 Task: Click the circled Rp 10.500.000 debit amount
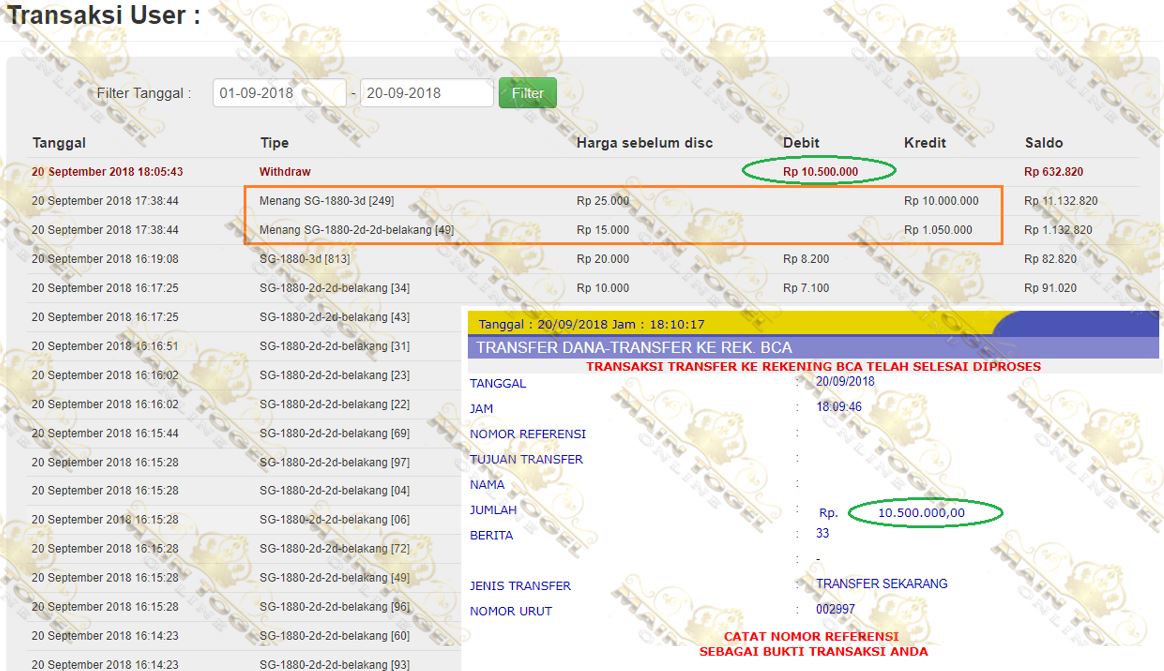tap(820, 172)
